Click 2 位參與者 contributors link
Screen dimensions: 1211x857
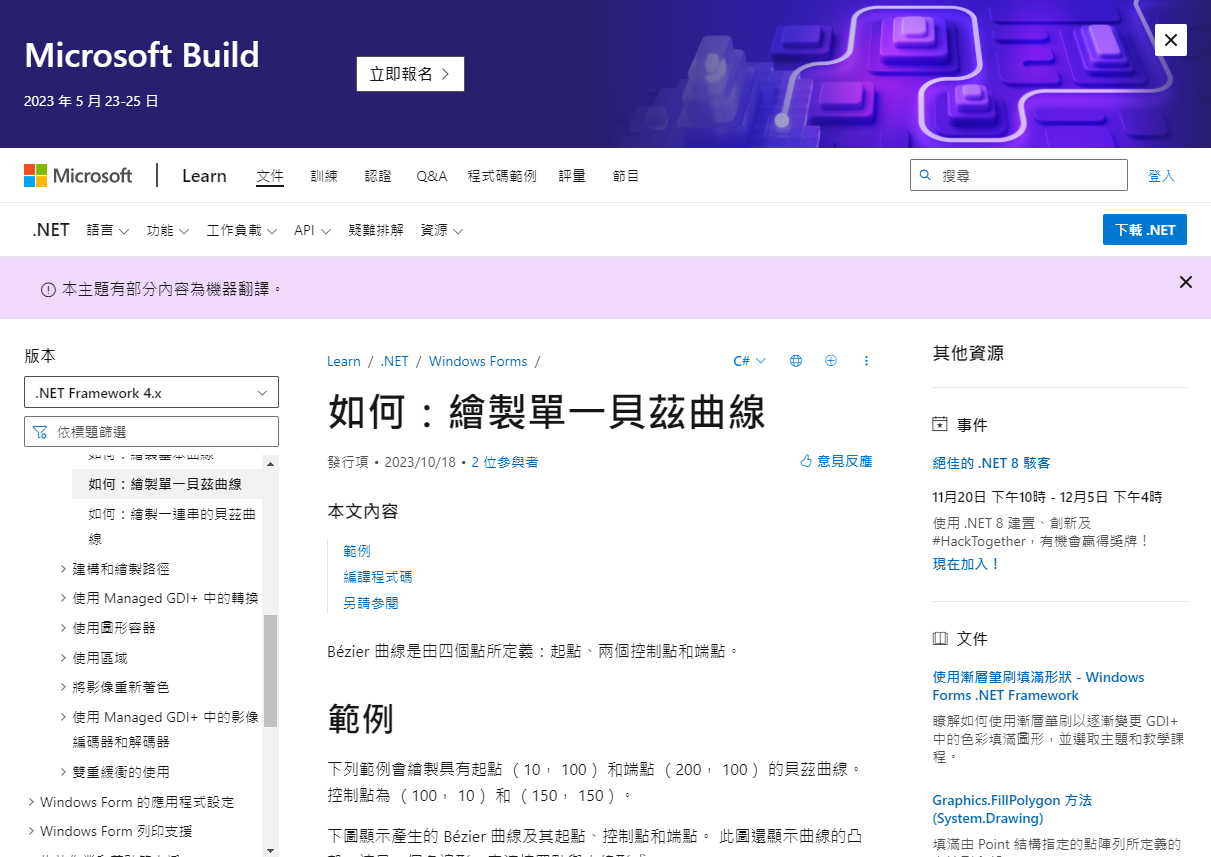tap(505, 462)
